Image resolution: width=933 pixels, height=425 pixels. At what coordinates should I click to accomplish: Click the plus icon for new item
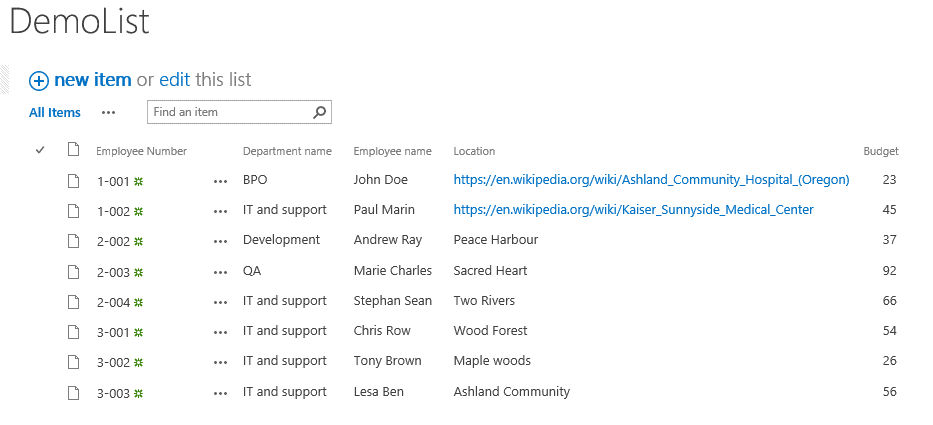point(39,81)
